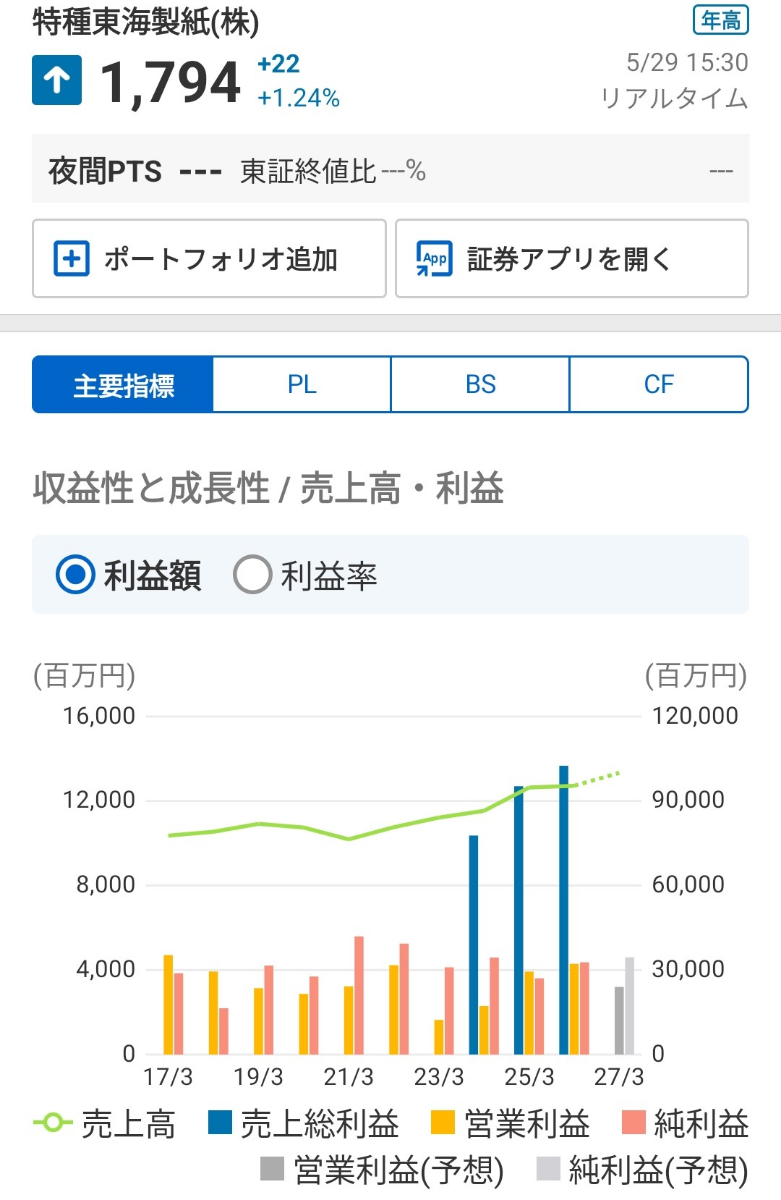This screenshot has height=1200, width=781.
Task: Add stock with ポートフォリオ追加 button
Action: [x=209, y=259]
